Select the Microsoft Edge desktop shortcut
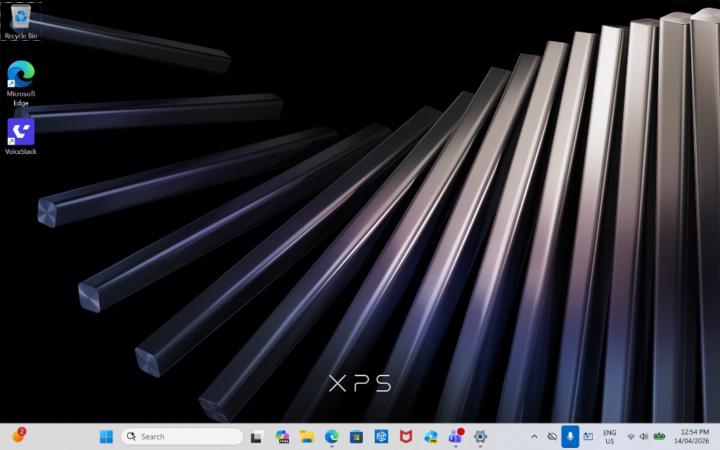This screenshot has height=450, width=720. (x=21, y=84)
